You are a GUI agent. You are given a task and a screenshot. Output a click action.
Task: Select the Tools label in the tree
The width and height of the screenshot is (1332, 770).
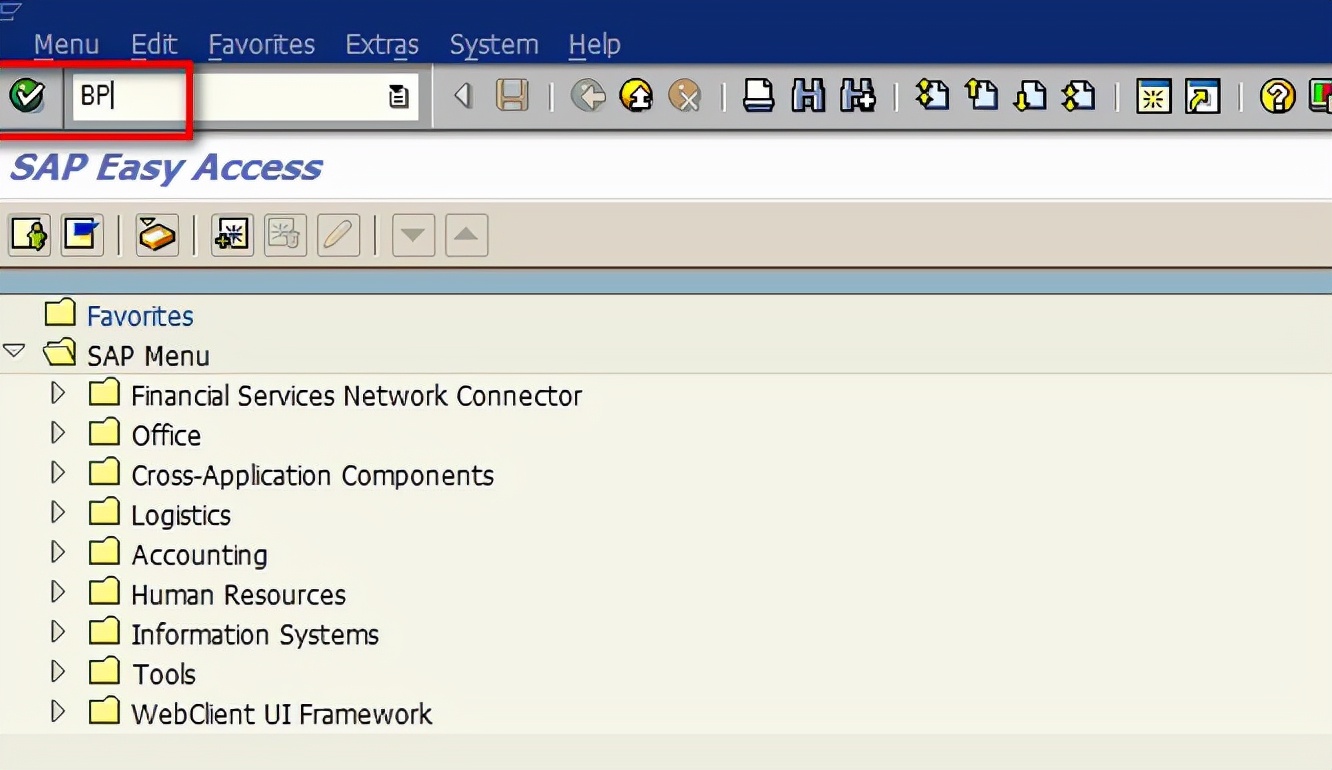pyautogui.click(x=164, y=675)
